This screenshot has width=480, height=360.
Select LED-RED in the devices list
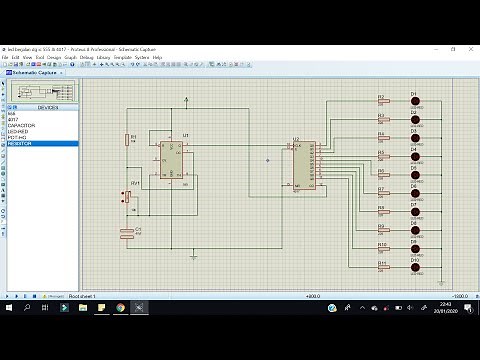pyautogui.click(x=43, y=131)
